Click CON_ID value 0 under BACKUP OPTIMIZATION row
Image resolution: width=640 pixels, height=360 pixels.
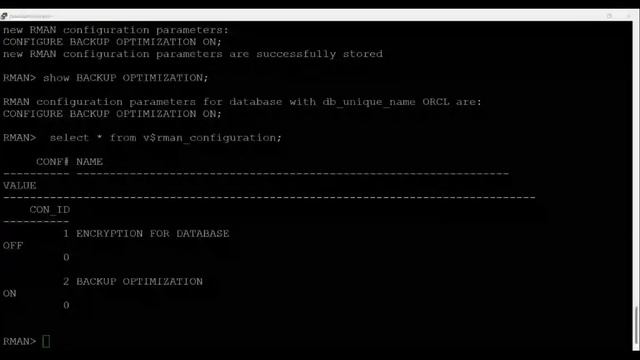tap(66, 305)
